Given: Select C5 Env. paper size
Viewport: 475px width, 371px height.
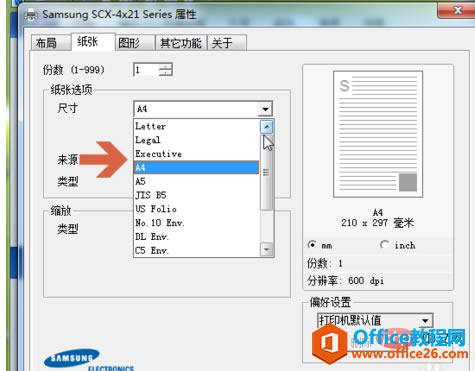Looking at the screenshot, I should 196,250.
